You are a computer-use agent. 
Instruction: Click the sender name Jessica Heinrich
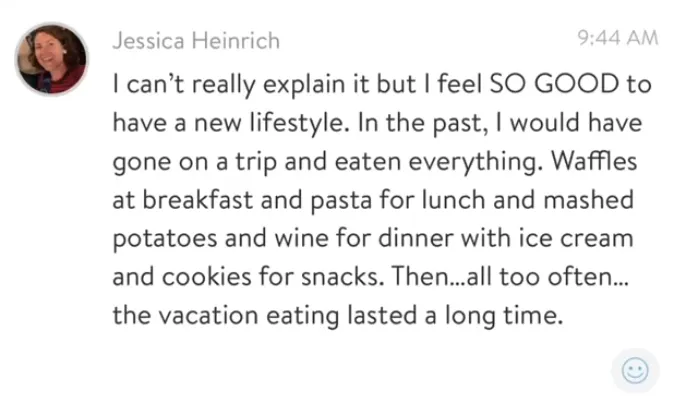coord(196,40)
